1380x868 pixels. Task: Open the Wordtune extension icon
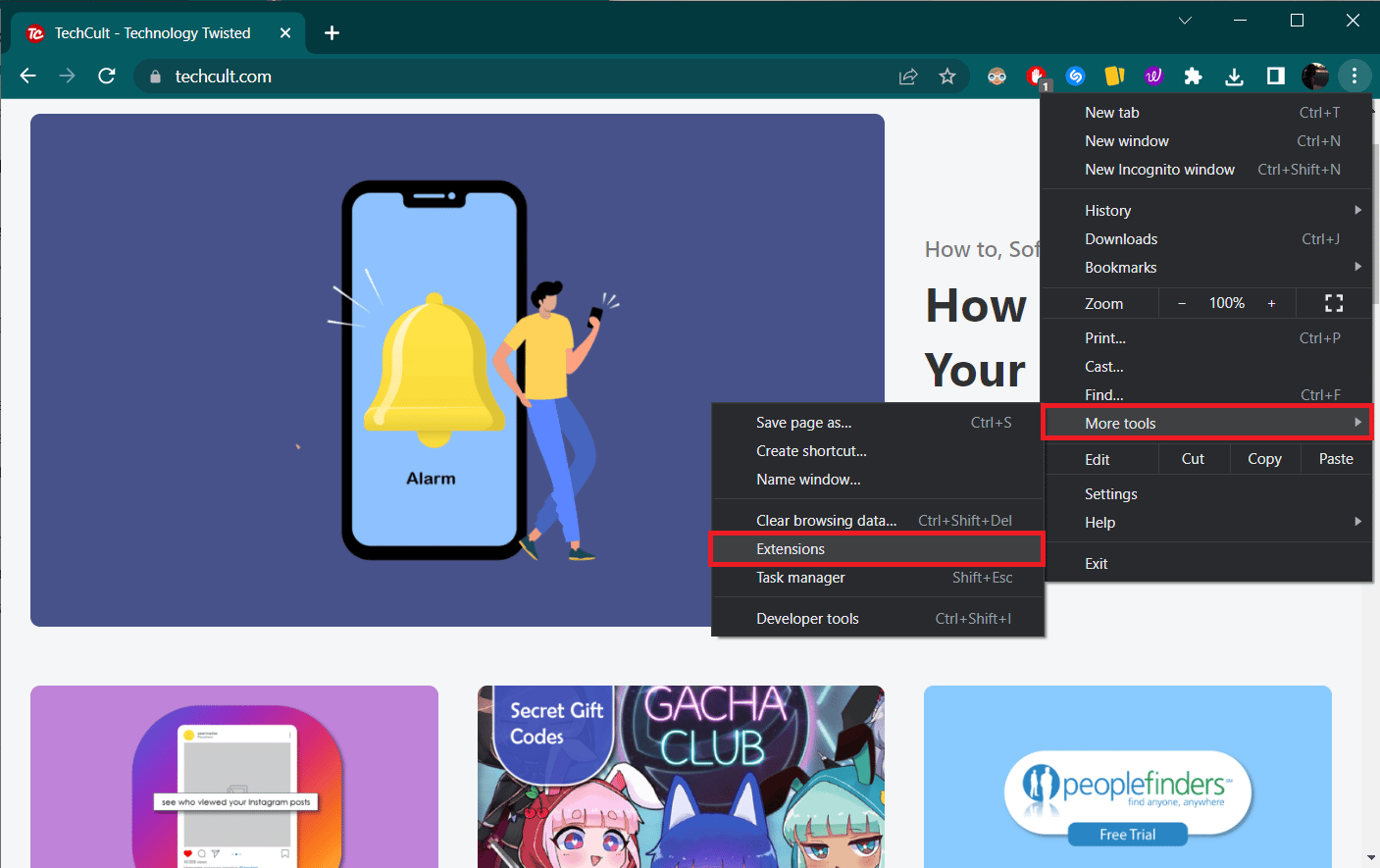[x=1154, y=76]
